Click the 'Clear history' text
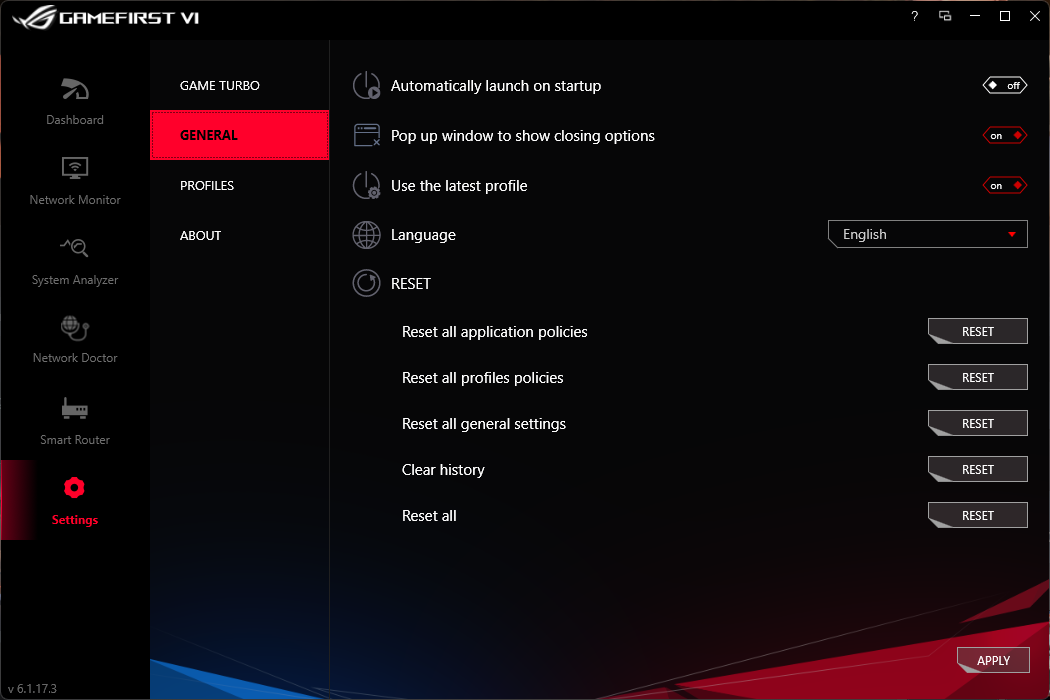This screenshot has height=700, width=1050. [x=443, y=470]
